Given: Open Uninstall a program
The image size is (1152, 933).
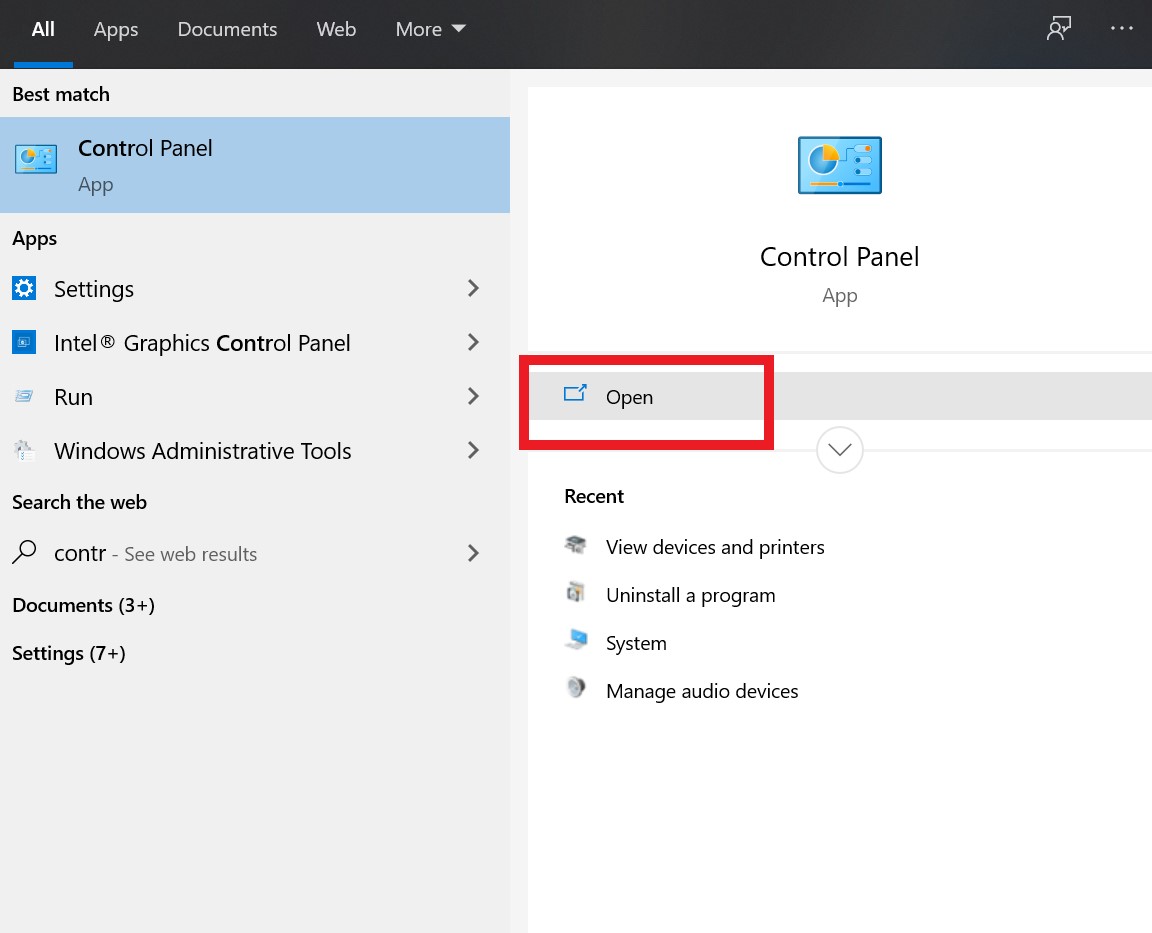Looking at the screenshot, I should click(691, 595).
